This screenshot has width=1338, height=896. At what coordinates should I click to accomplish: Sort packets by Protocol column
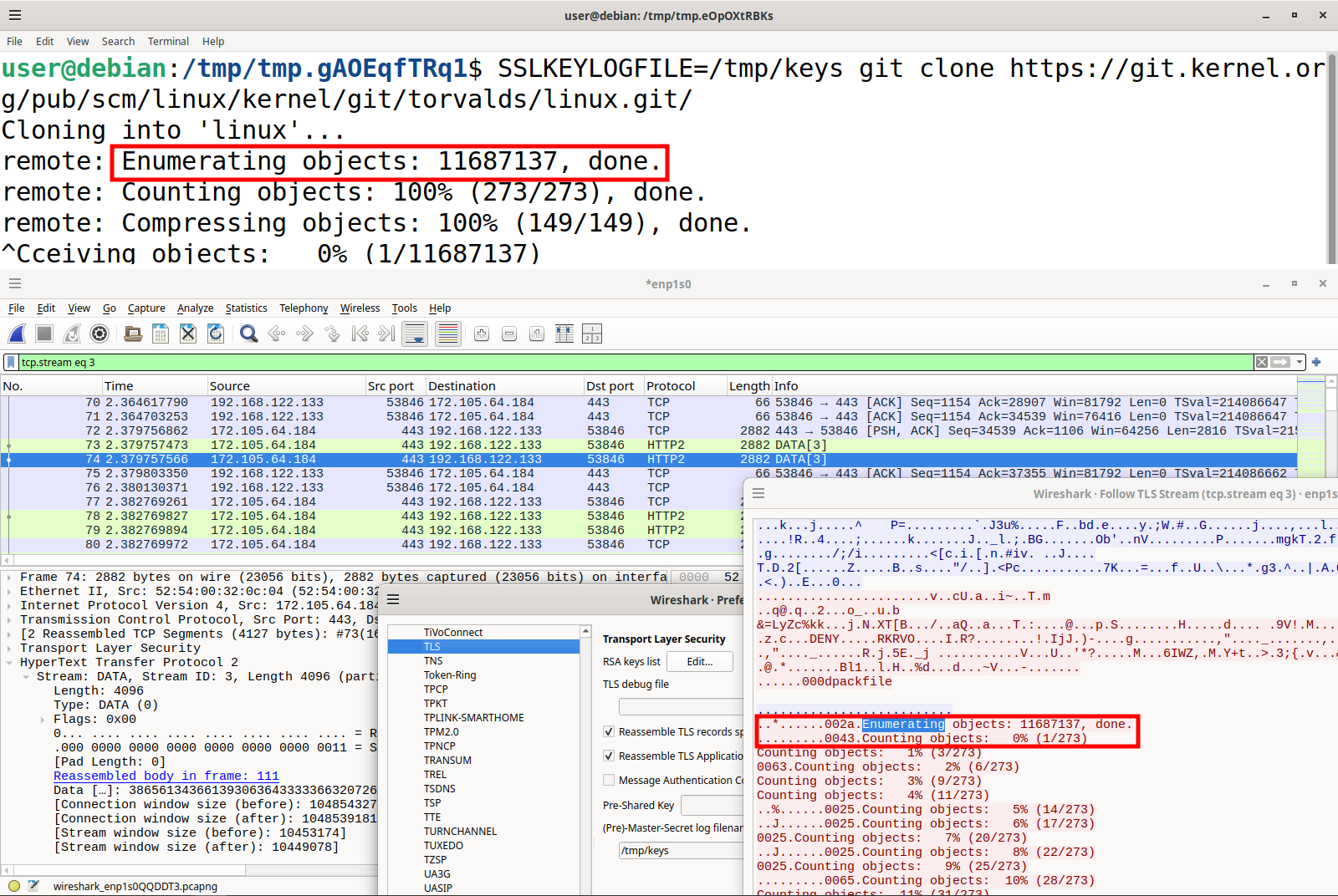(x=684, y=386)
